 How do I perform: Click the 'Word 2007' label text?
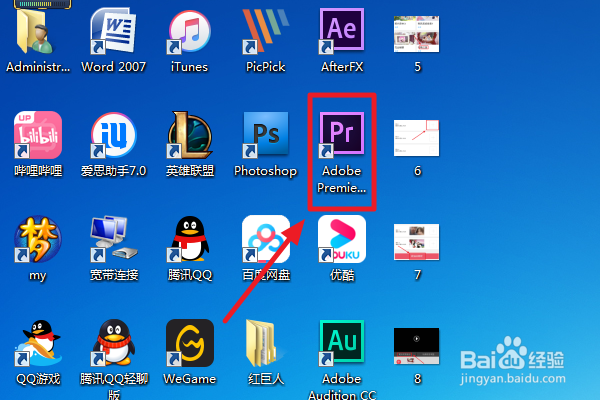tap(113, 67)
